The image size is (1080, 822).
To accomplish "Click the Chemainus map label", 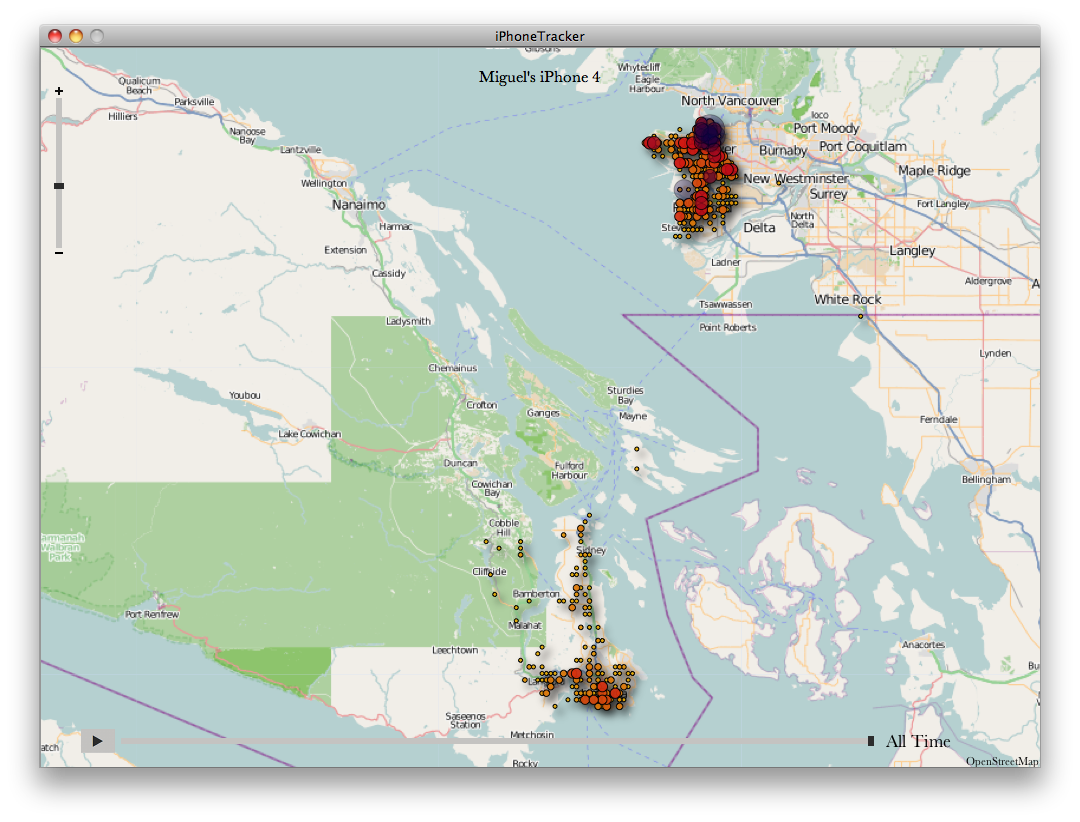I will 453,368.
